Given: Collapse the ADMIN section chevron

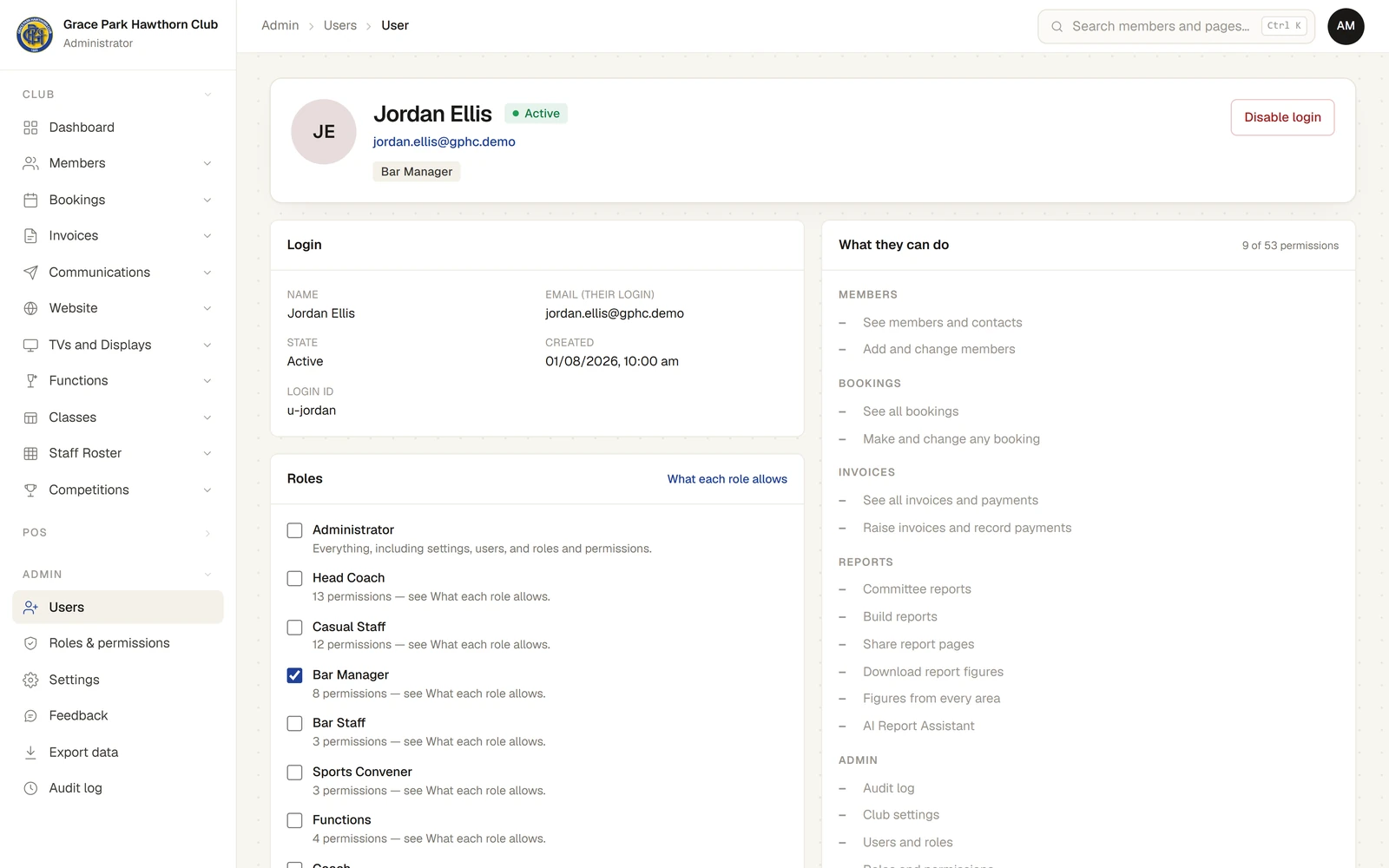Looking at the screenshot, I should 207,575.
